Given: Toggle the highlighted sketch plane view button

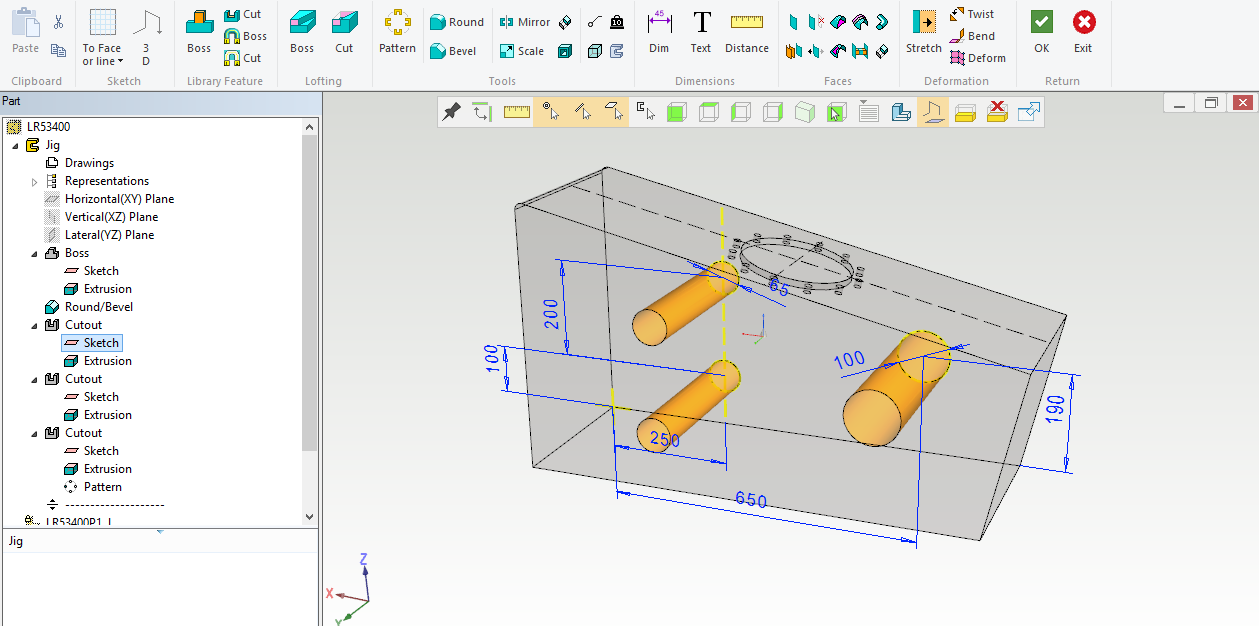Looking at the screenshot, I should [x=932, y=112].
